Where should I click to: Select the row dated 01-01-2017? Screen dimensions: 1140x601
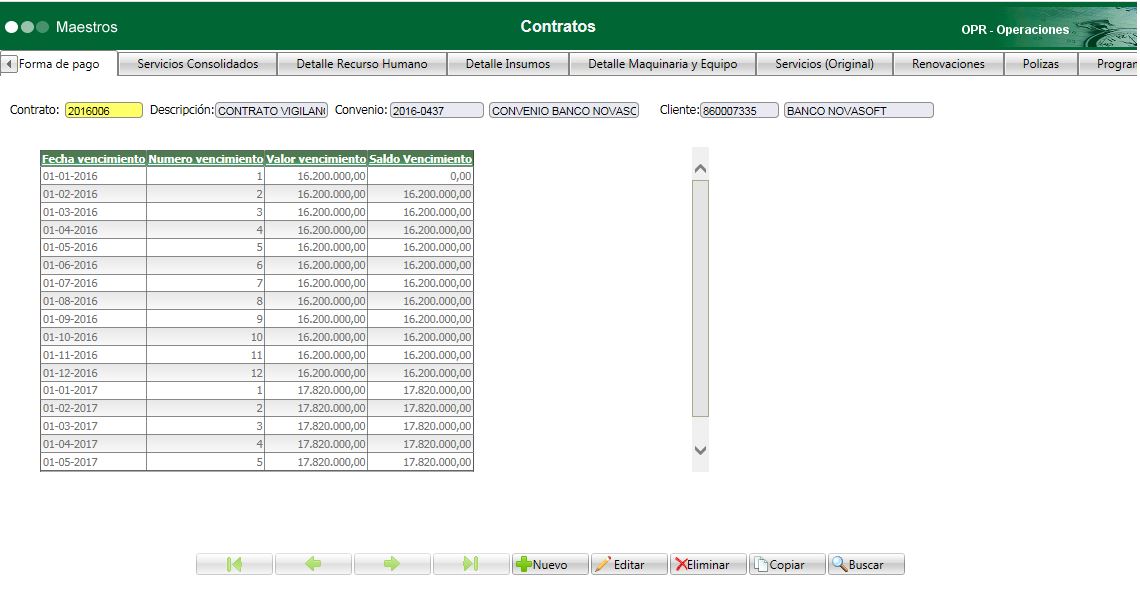[257, 390]
